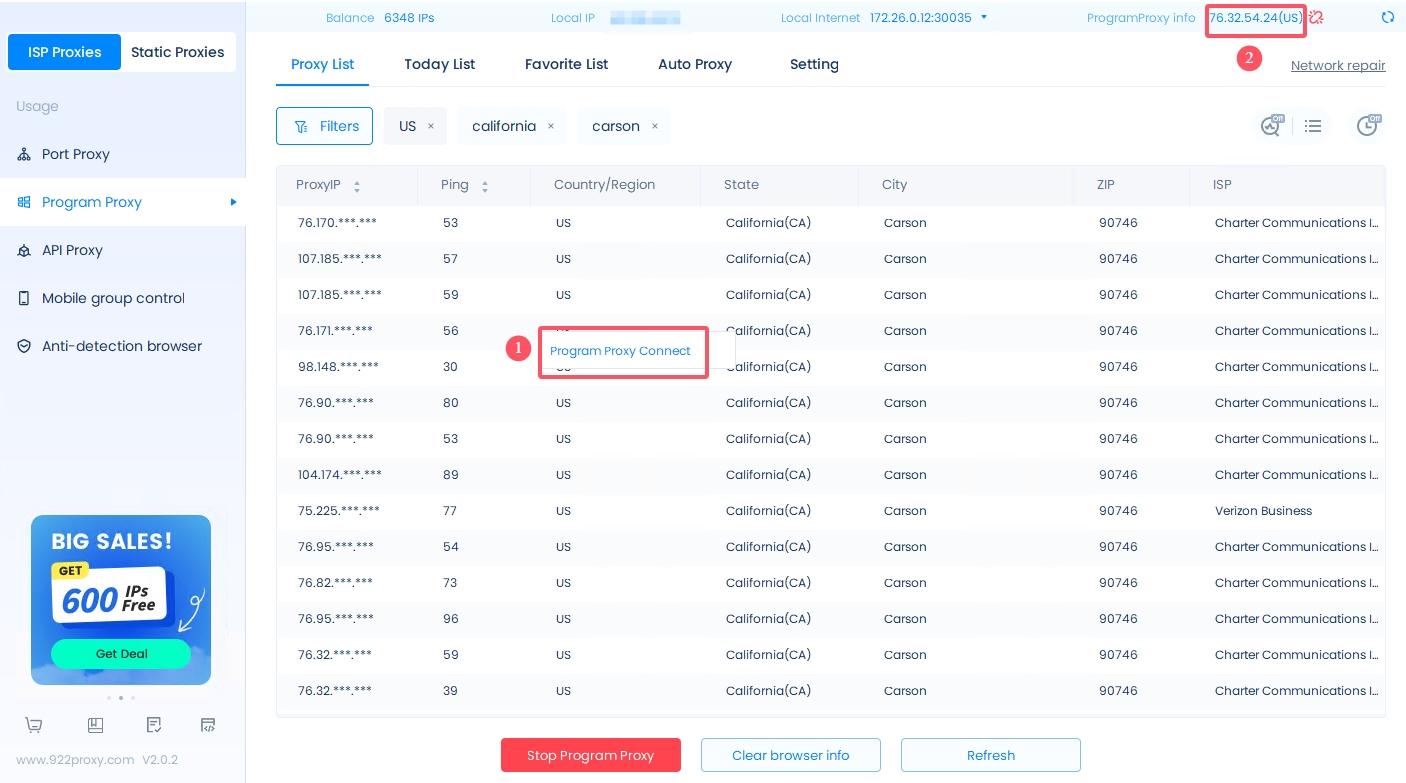This screenshot has width=1406, height=783.
Task: Click the Stop Program Proxy button
Action: [591, 755]
